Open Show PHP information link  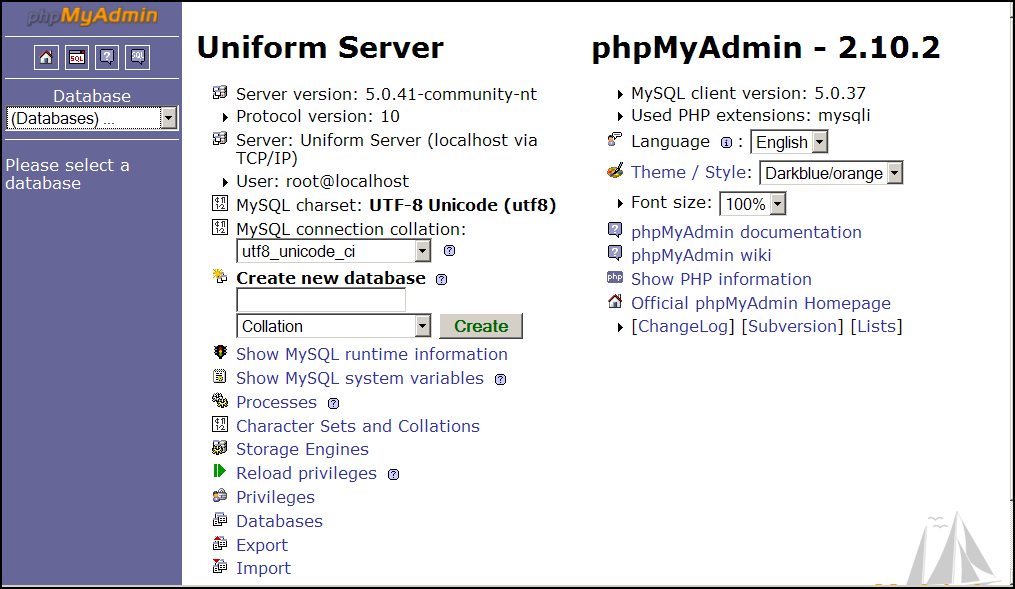pos(721,279)
